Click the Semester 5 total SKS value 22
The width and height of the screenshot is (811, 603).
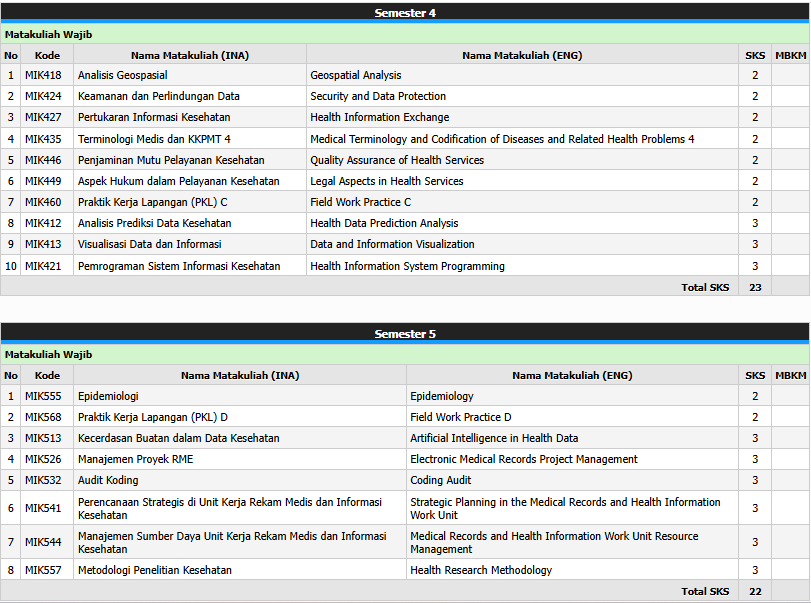[755, 591]
